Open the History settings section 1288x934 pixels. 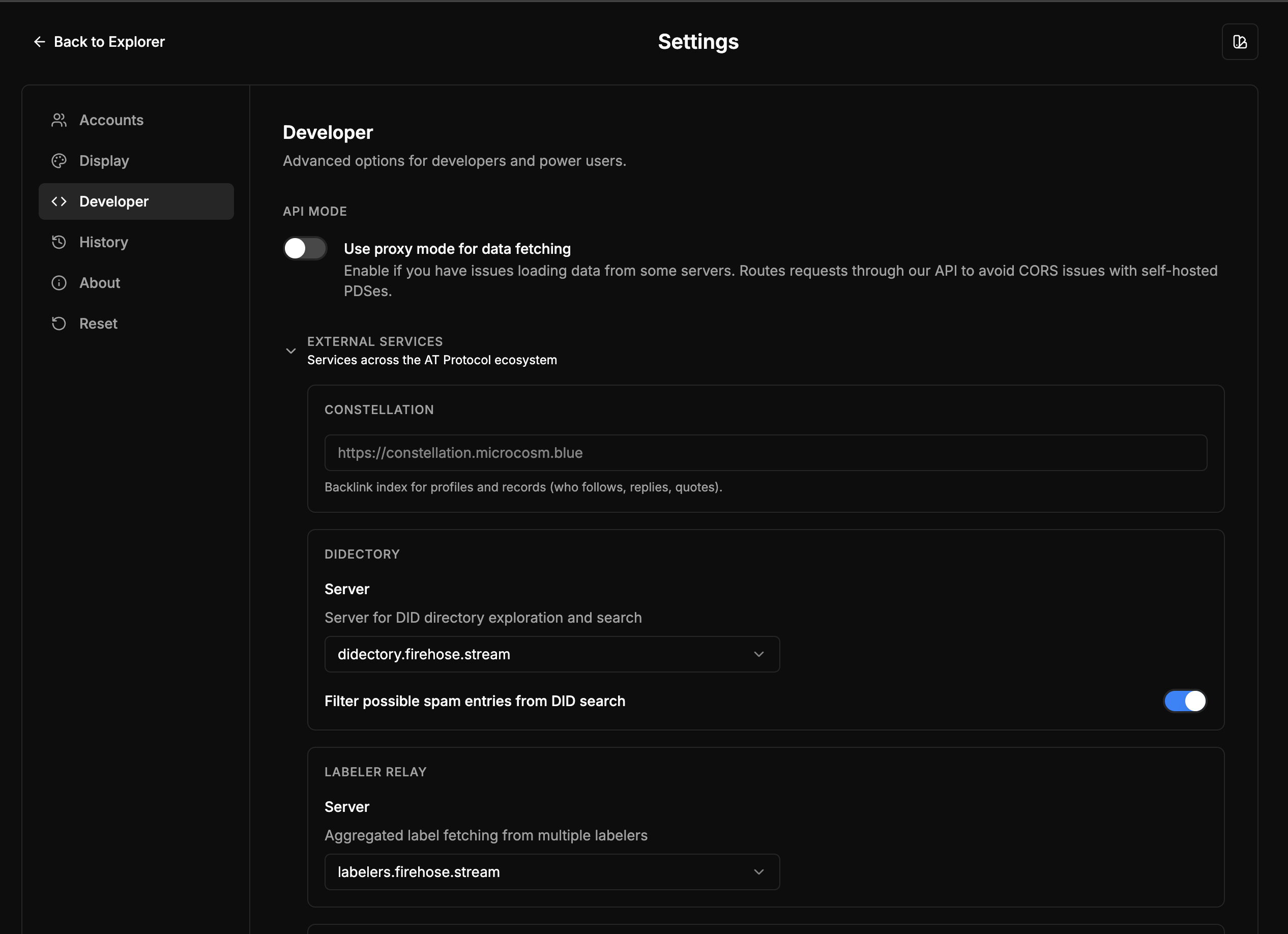104,243
